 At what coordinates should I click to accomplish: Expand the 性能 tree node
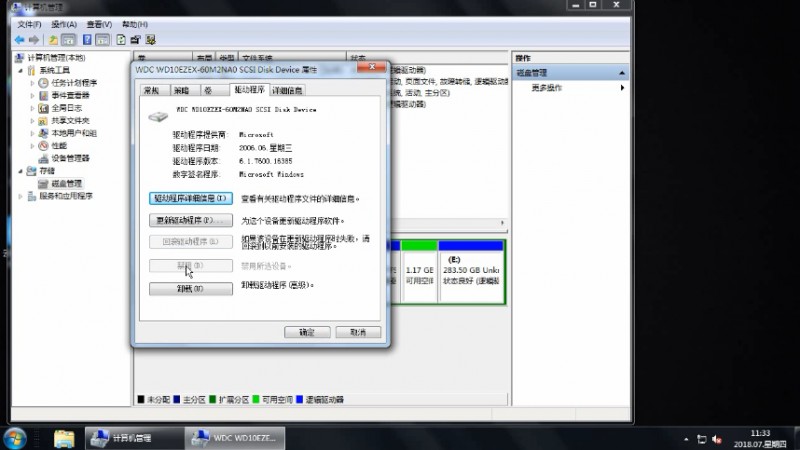(x=32, y=146)
